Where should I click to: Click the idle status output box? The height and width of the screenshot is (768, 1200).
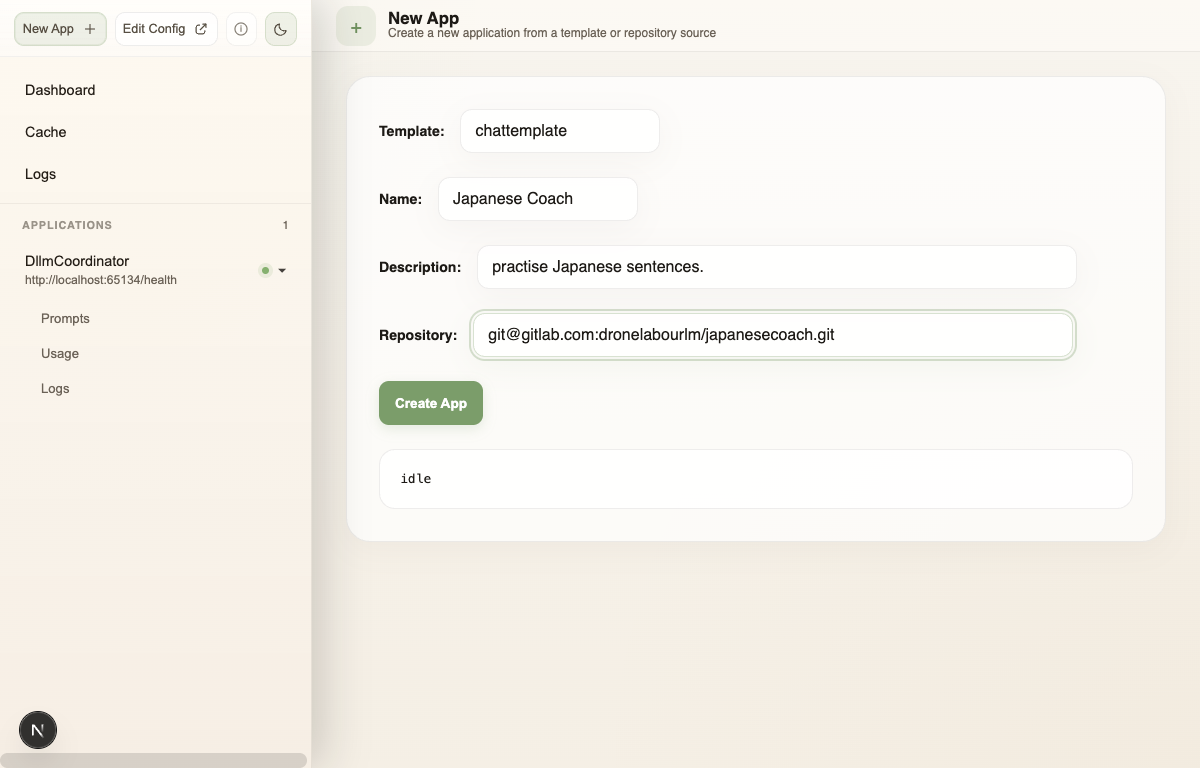(x=756, y=479)
